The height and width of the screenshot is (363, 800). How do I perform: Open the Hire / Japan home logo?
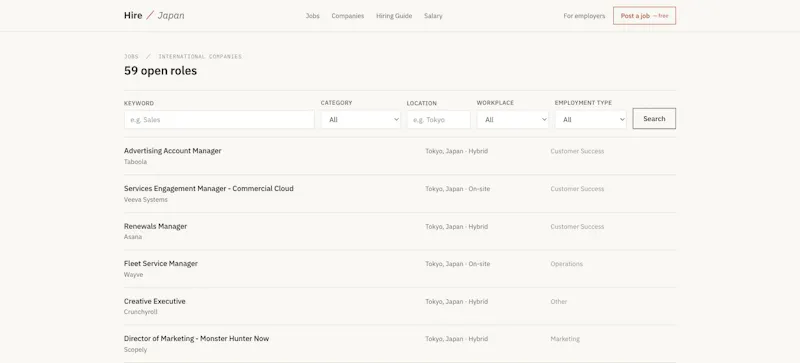click(154, 15)
